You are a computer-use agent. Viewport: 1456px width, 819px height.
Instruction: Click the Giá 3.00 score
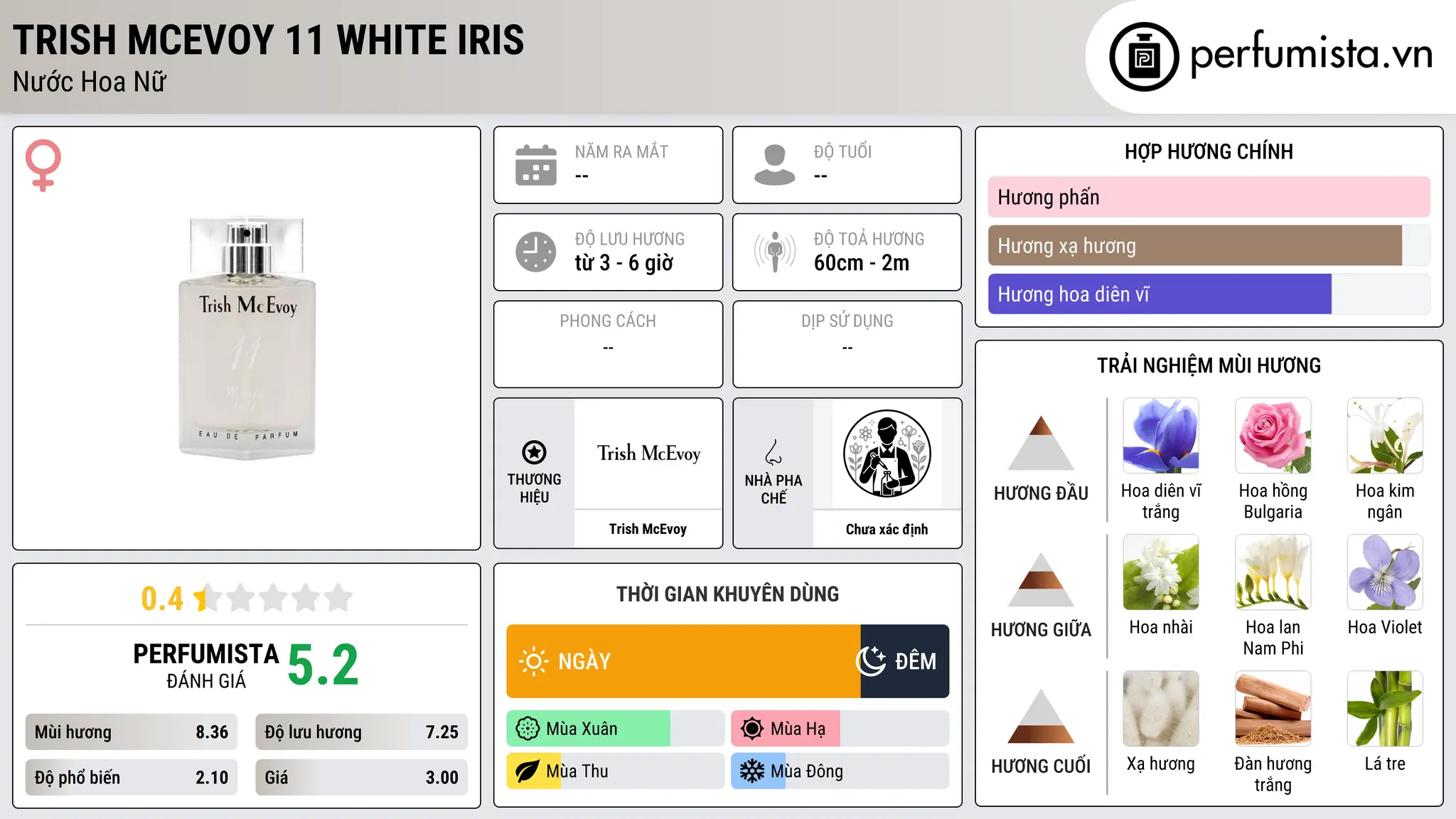pyautogui.click(x=361, y=777)
